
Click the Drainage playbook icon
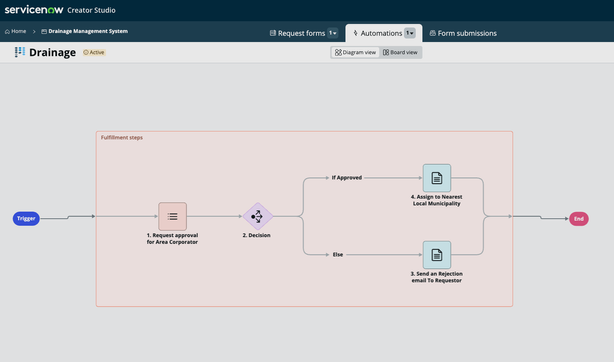pos(20,52)
